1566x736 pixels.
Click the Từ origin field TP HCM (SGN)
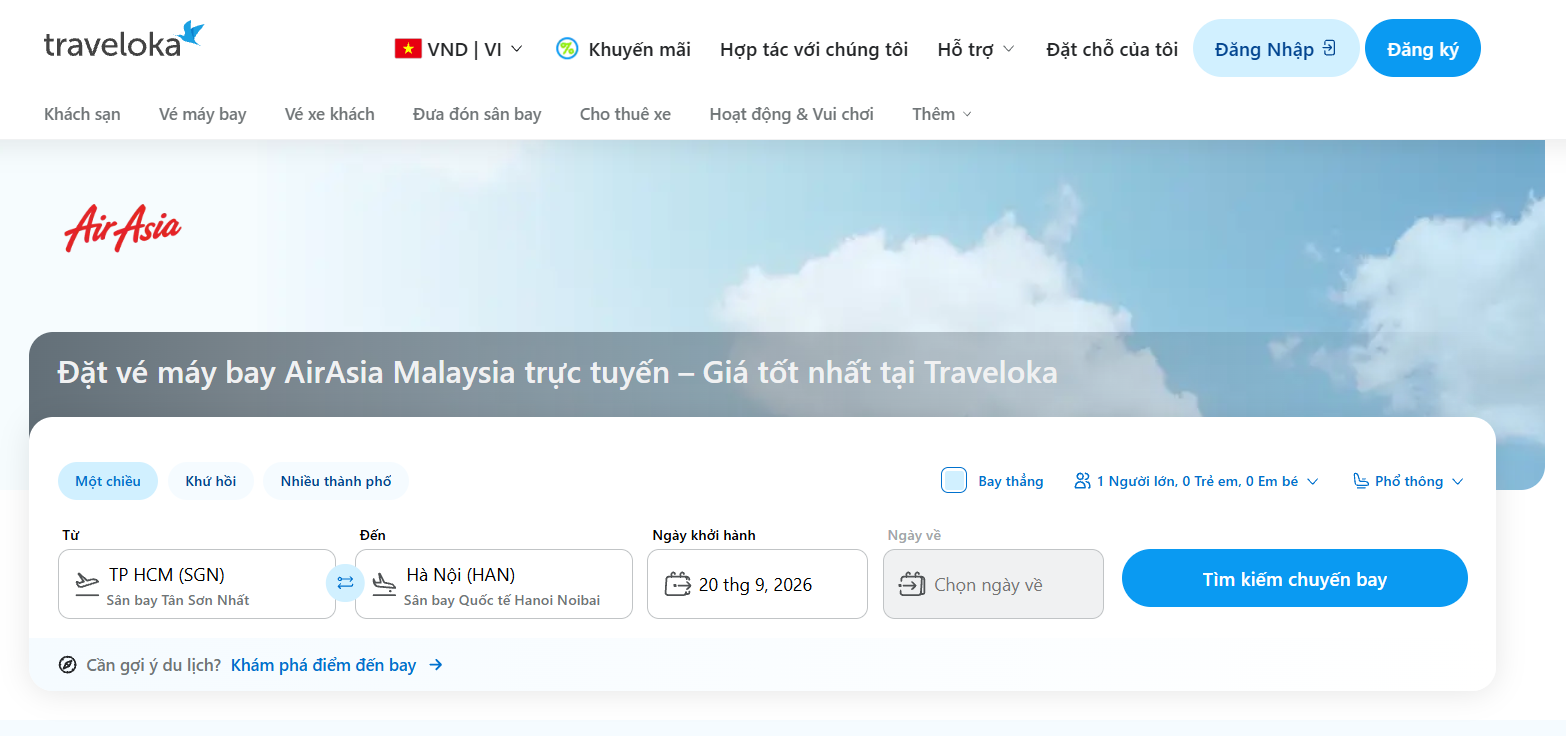(x=197, y=584)
